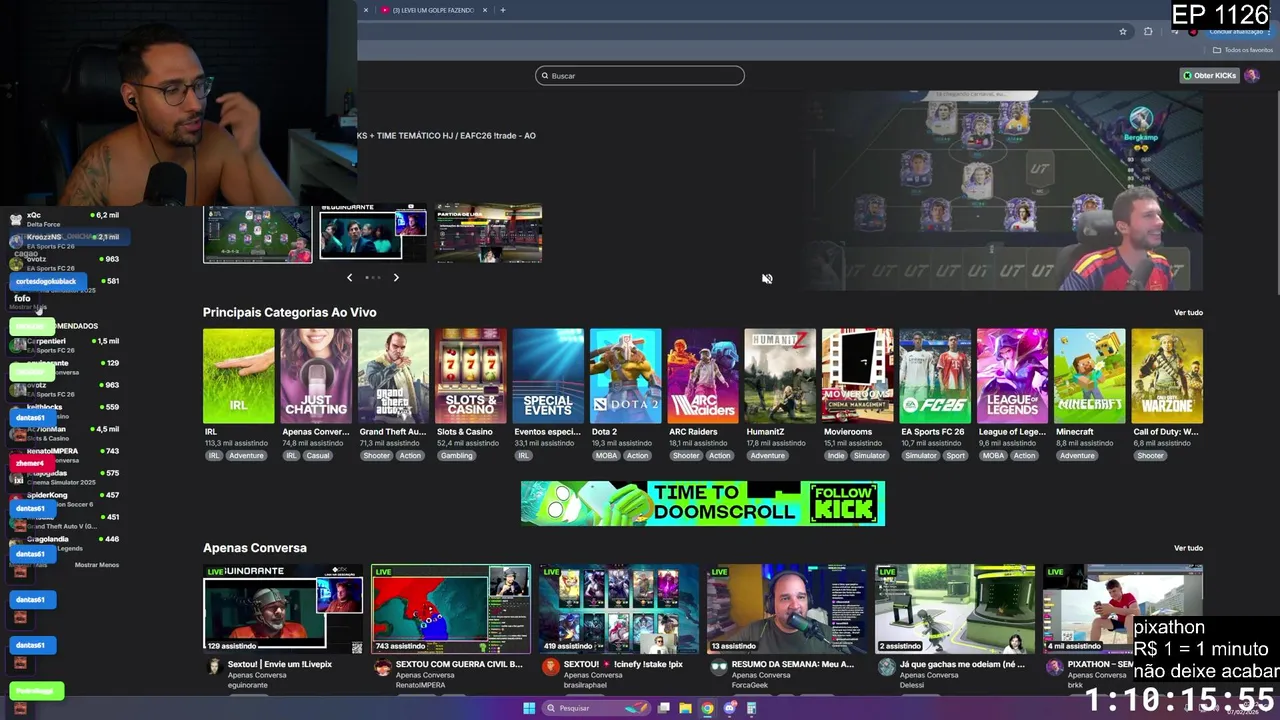Image resolution: width=1280 pixels, height=720 pixels.
Task: Open the user profile avatar on Kick
Action: pos(1252,75)
